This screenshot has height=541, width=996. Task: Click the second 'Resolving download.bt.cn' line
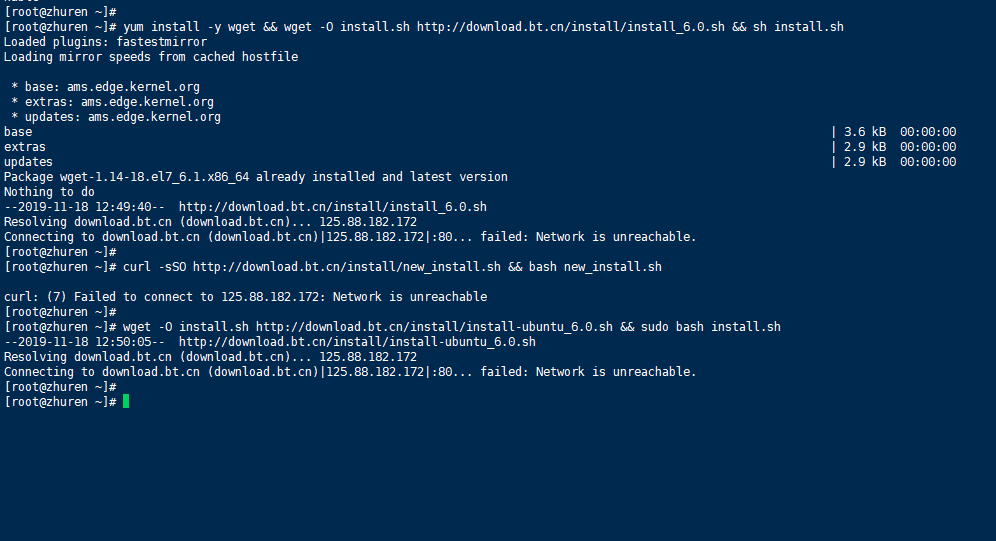point(210,357)
